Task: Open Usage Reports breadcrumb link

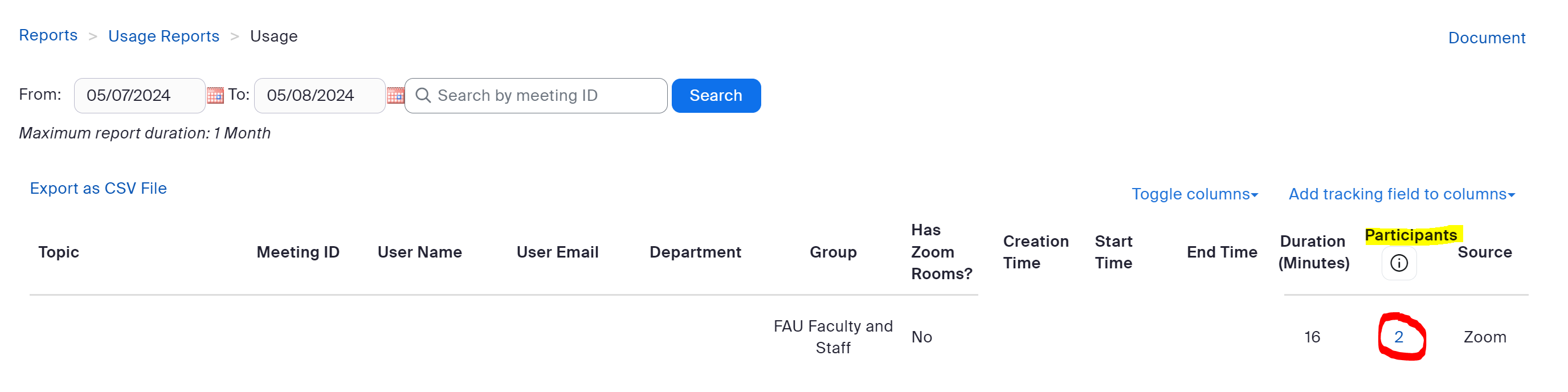Action: (x=163, y=36)
